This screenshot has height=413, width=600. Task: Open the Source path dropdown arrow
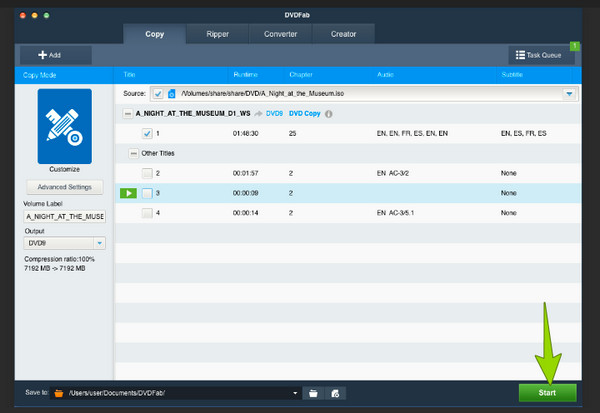[x=569, y=93]
